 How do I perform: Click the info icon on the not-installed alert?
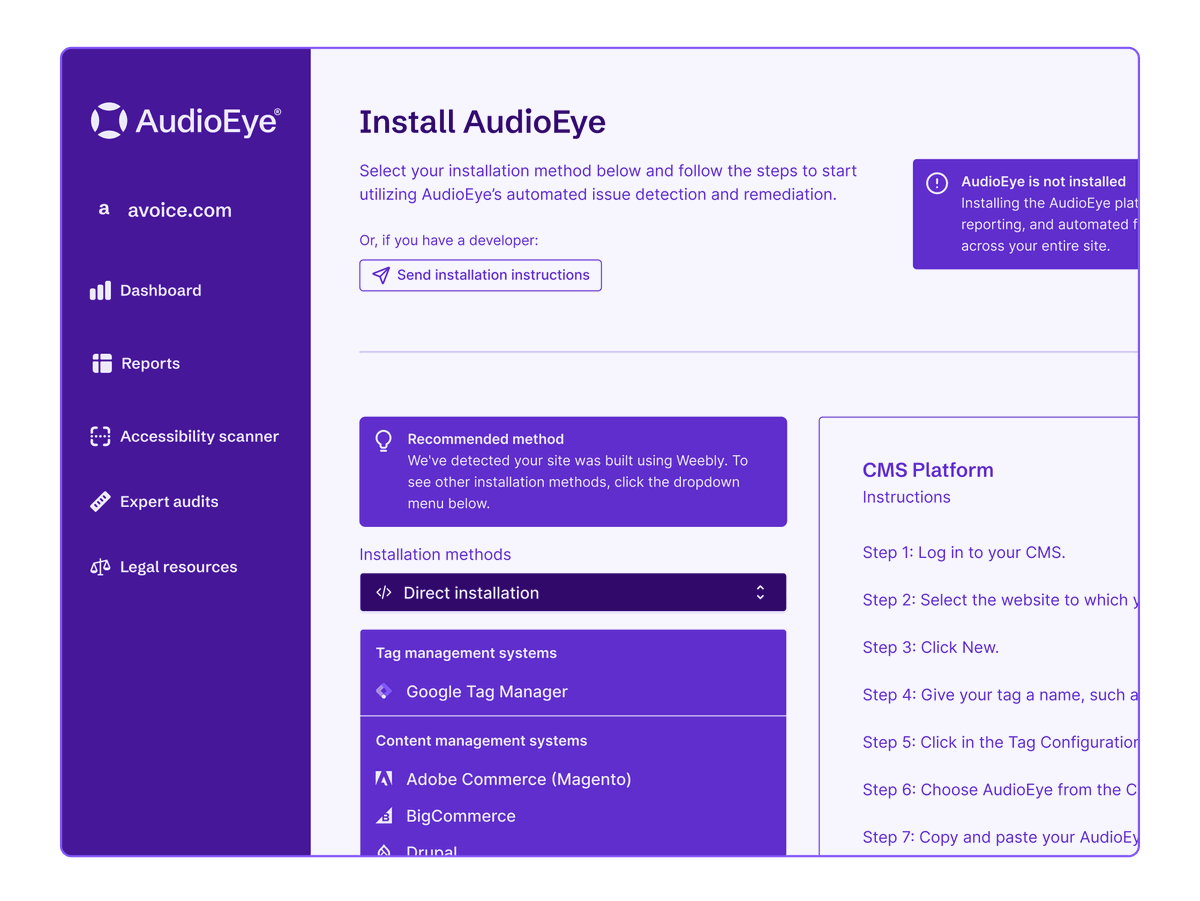point(937,183)
